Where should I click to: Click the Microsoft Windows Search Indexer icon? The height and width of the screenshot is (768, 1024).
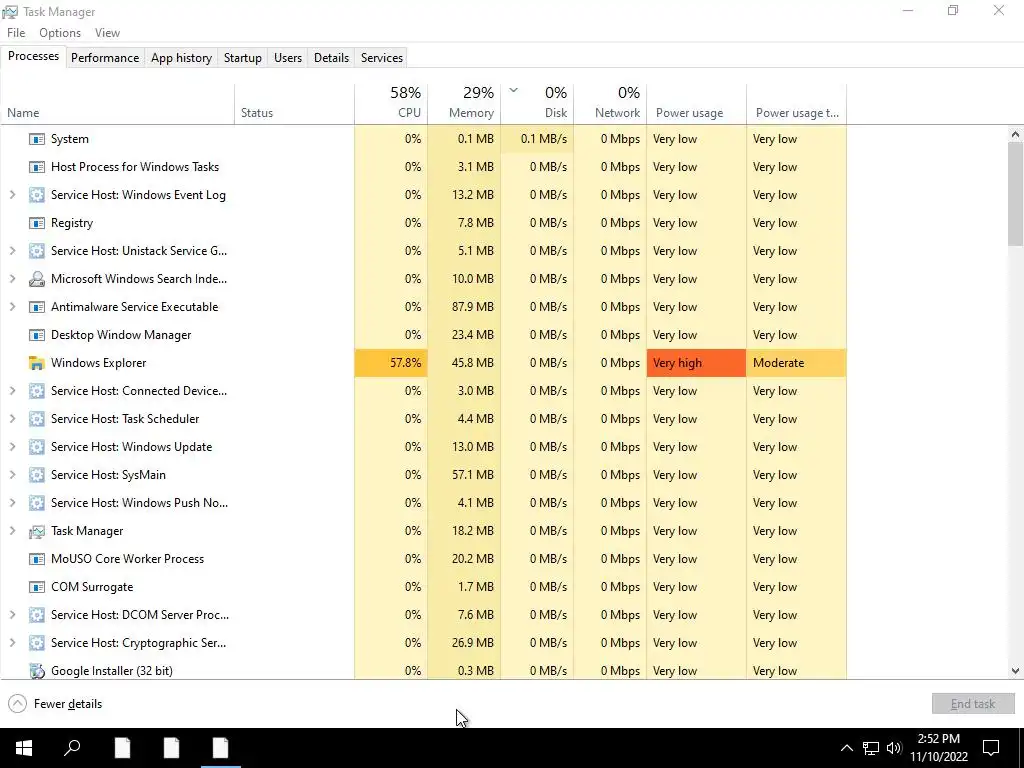[x=37, y=280]
